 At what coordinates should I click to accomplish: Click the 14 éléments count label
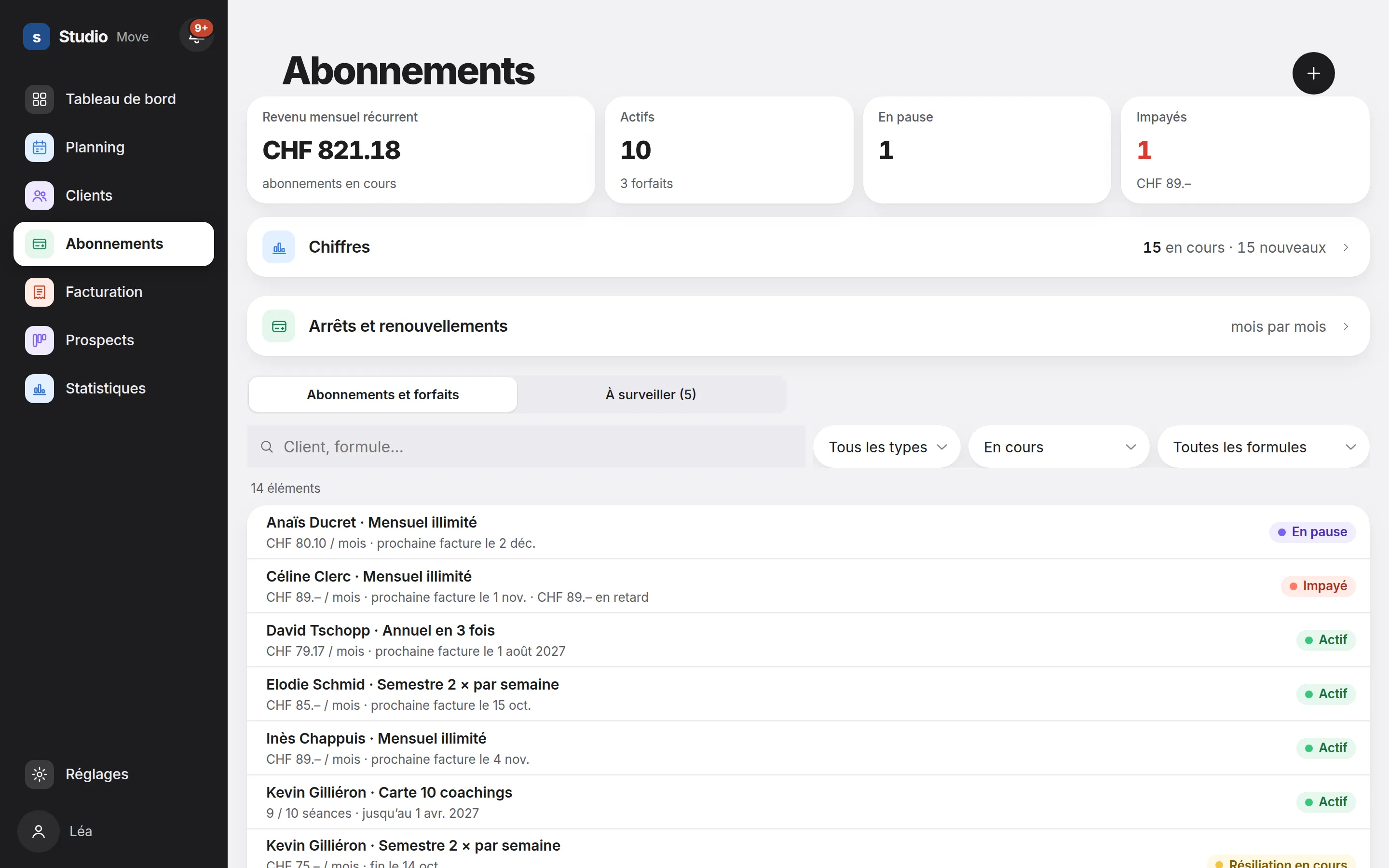click(285, 488)
